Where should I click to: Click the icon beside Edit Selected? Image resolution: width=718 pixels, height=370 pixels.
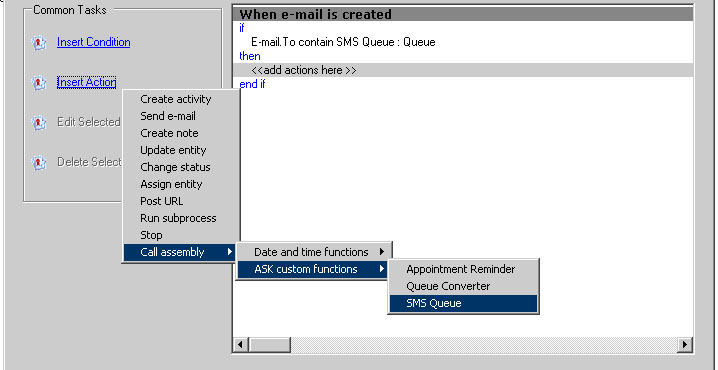click(x=39, y=123)
